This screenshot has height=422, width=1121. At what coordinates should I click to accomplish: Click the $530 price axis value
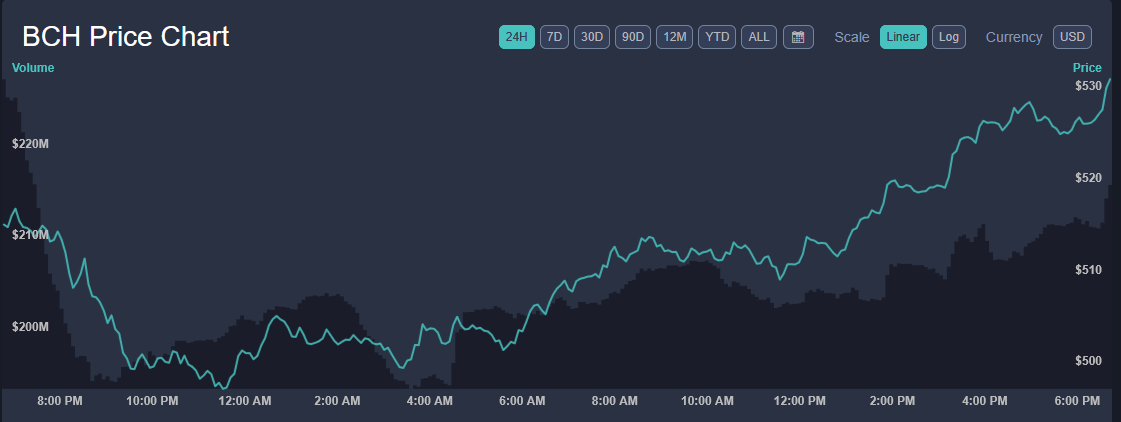(1088, 86)
